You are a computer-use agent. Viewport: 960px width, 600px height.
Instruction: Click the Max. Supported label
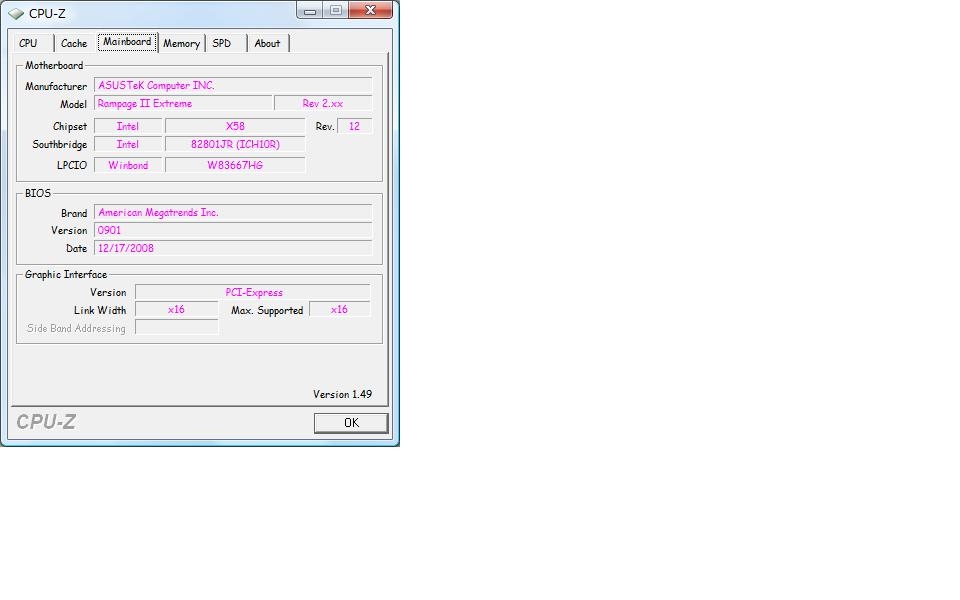click(267, 310)
